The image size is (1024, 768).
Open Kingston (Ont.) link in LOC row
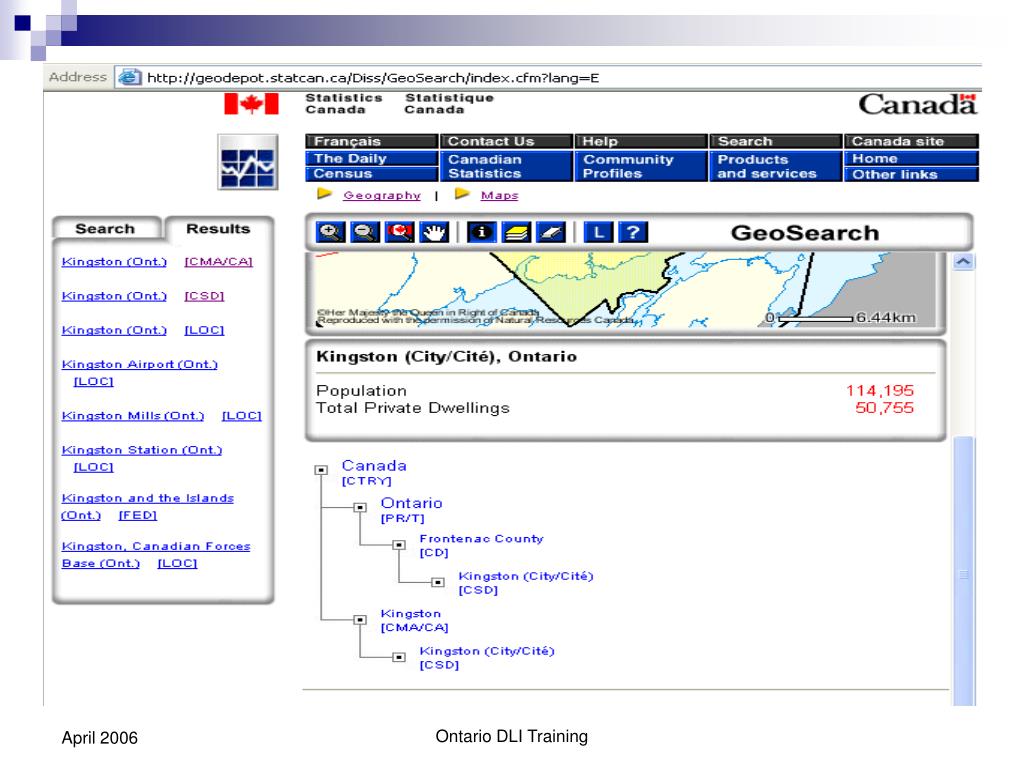tap(114, 330)
